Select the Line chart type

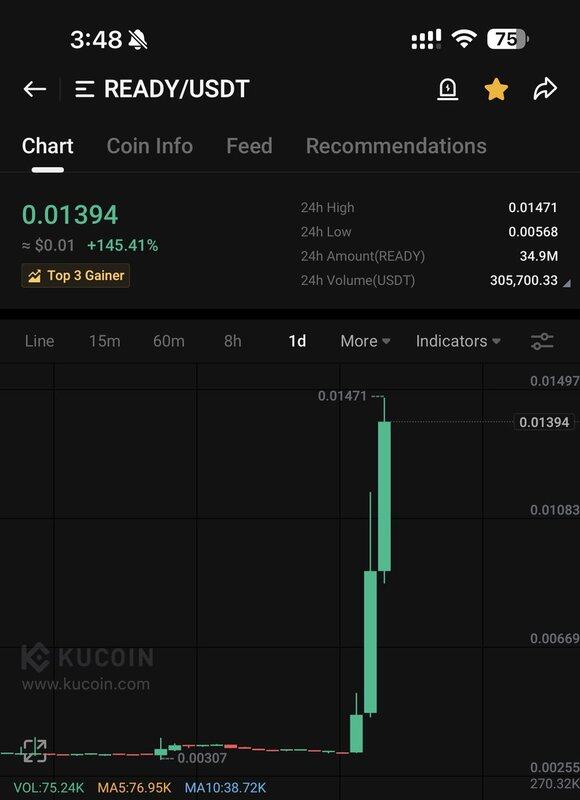point(39,341)
